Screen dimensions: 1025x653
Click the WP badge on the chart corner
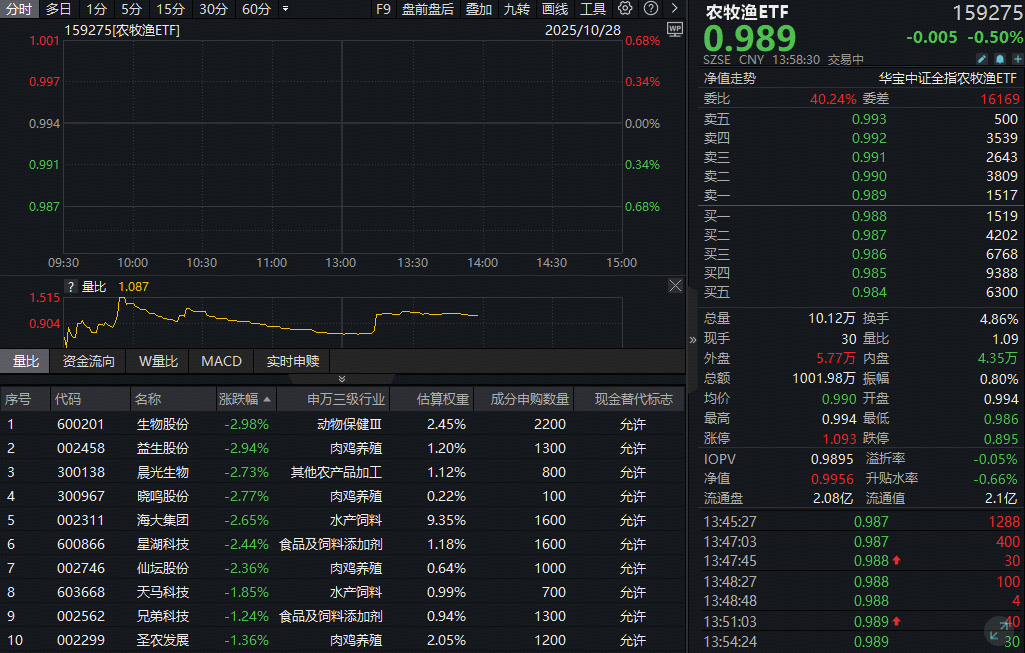(x=675, y=31)
